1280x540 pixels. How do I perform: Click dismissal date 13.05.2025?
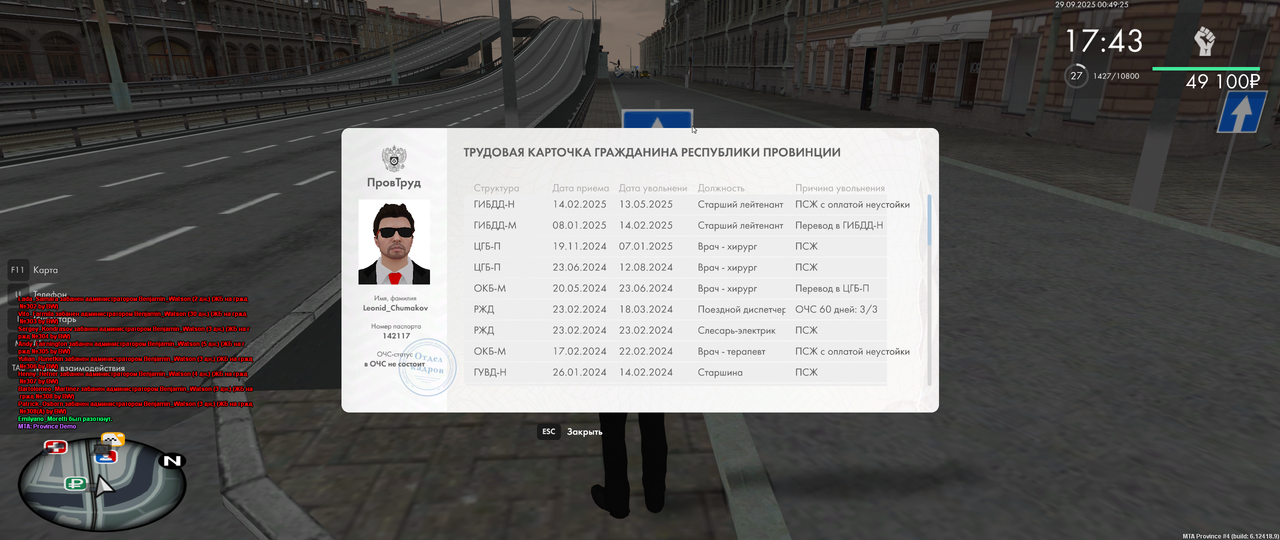[646, 204]
